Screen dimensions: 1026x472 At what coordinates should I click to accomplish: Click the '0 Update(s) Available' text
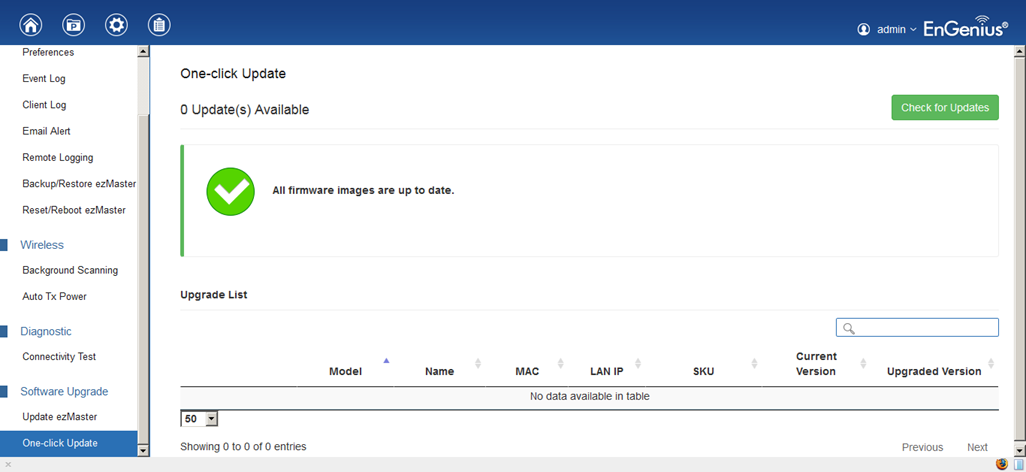tap(245, 110)
